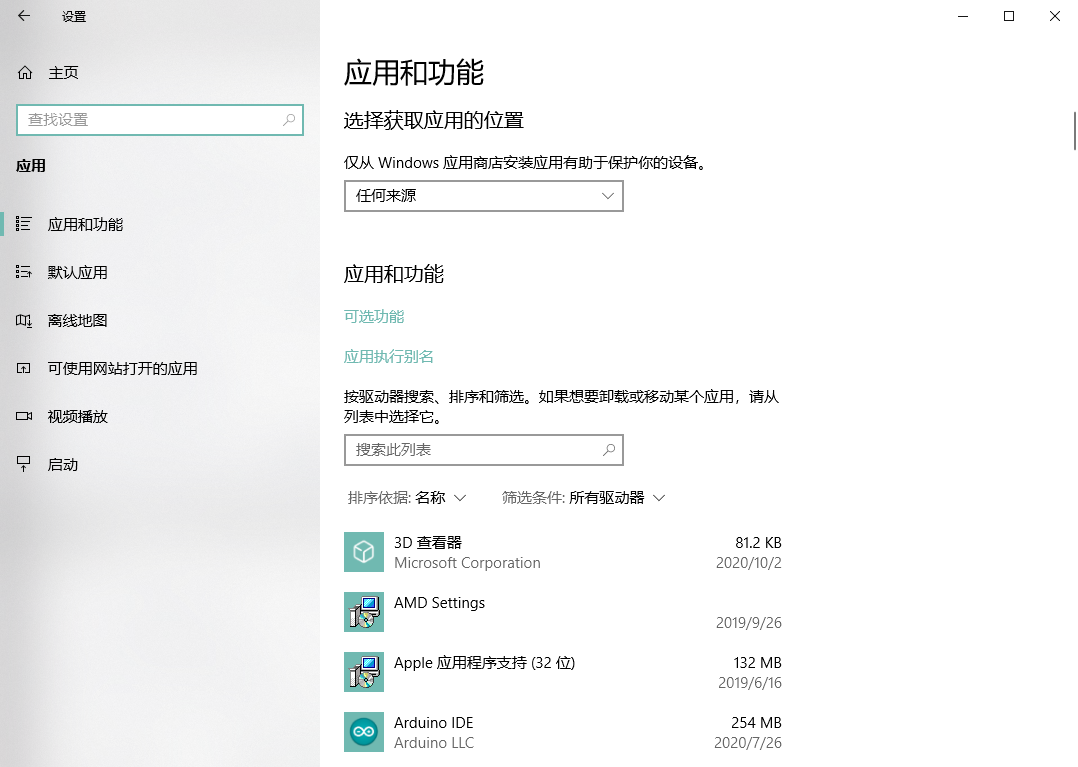The image size is (1078, 767).
Task: Click the 2019/6/16 install date
Action: coord(750,682)
